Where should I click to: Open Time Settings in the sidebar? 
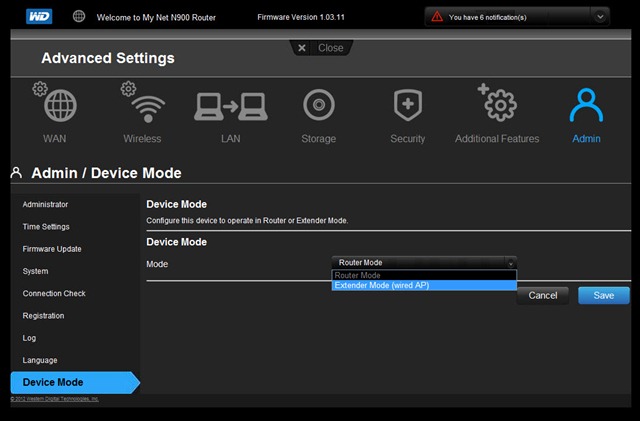click(x=46, y=227)
